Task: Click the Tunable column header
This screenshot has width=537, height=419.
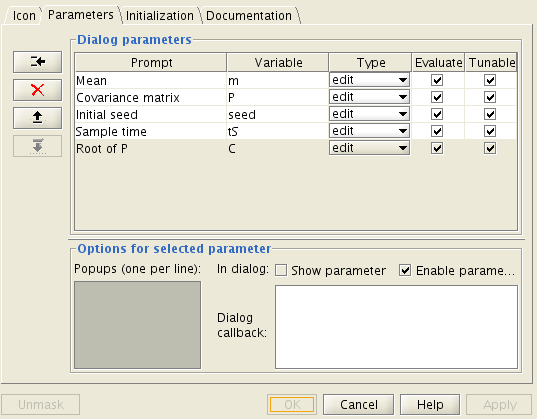Action: pos(491,62)
